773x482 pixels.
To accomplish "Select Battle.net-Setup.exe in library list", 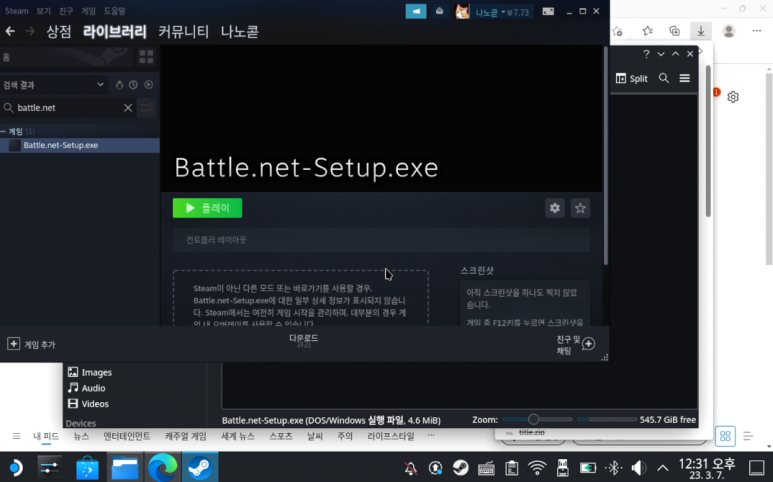I will 79,145.
